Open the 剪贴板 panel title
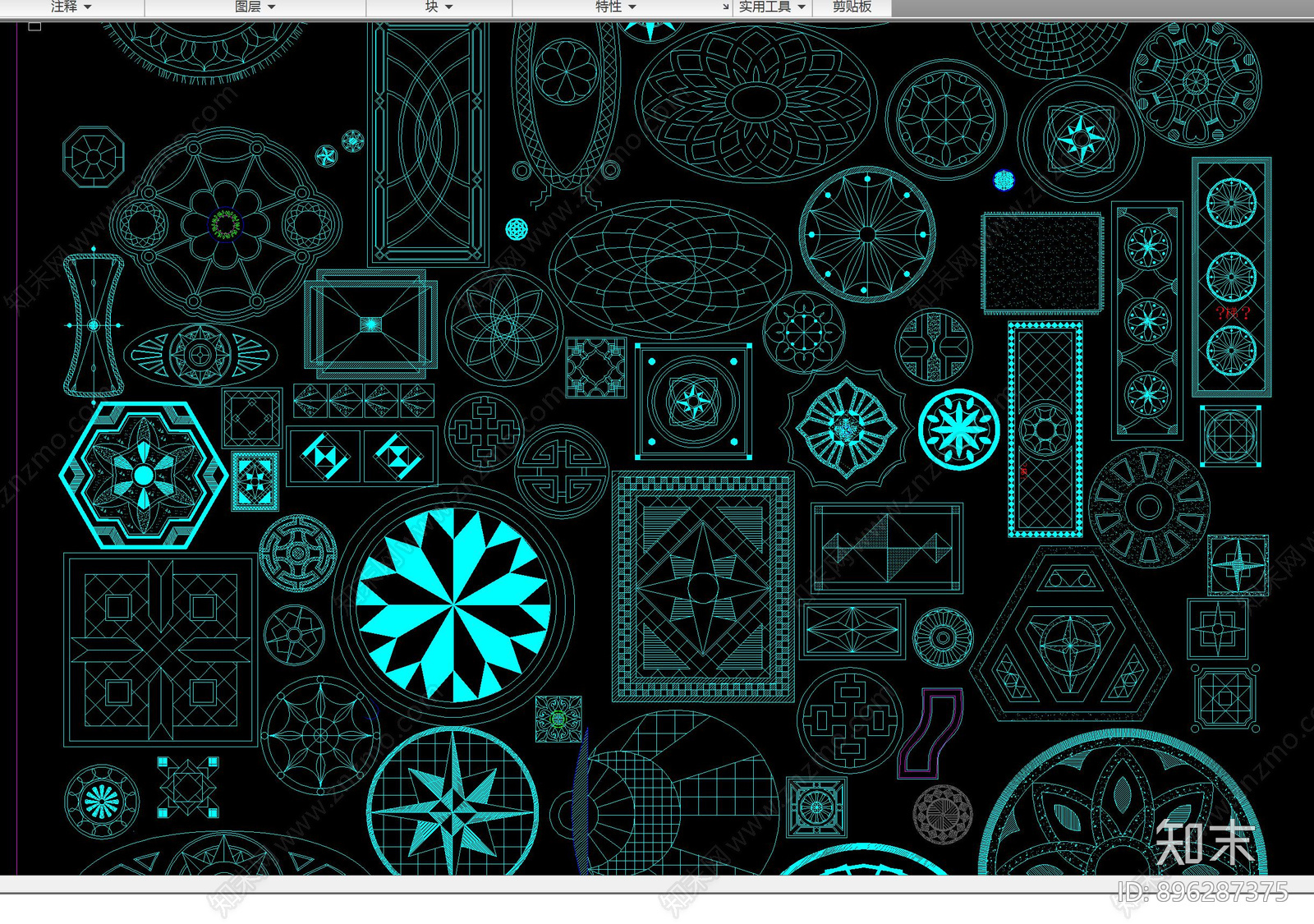 tap(852, 7)
